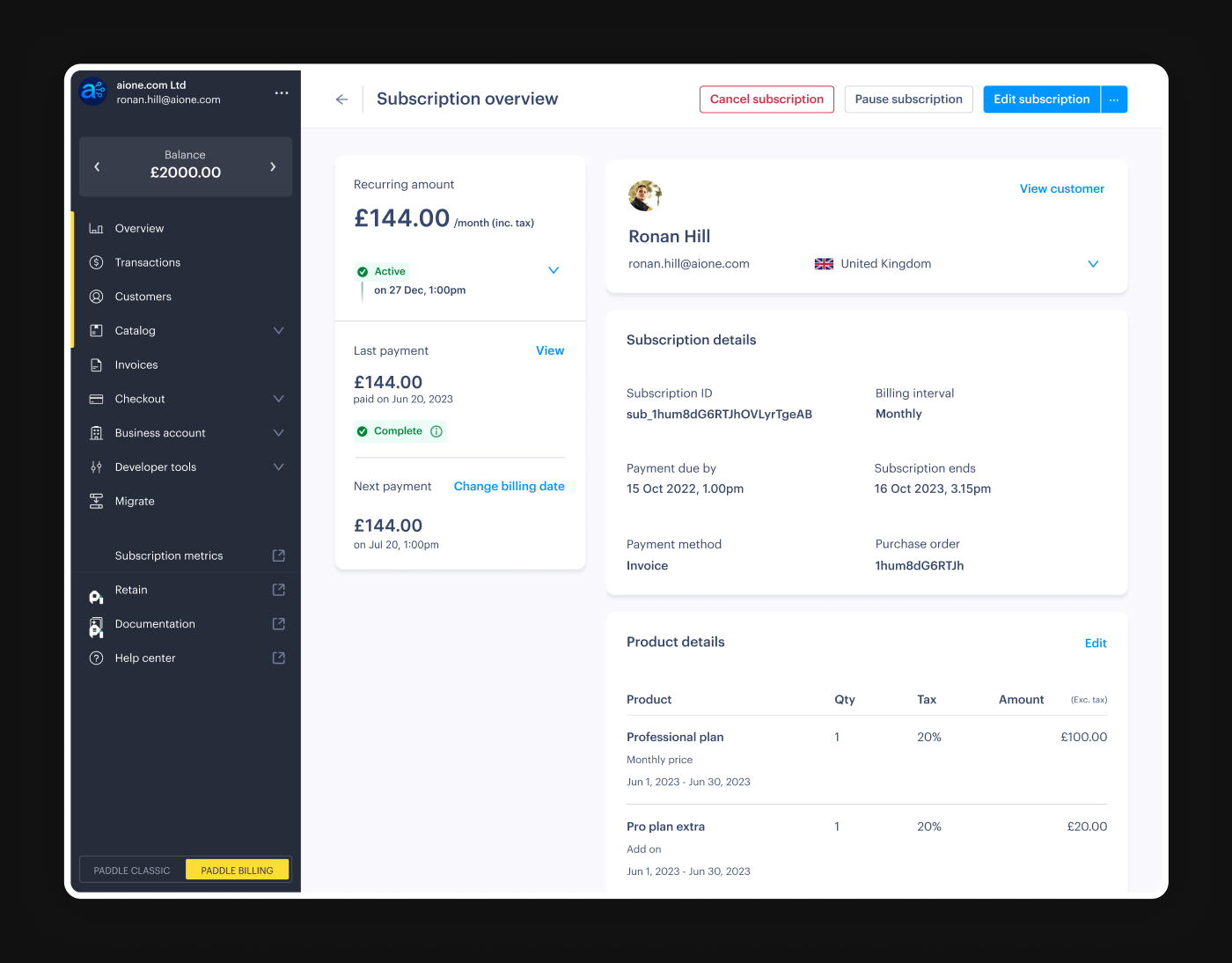The height and width of the screenshot is (963, 1232).
Task: Collapse the Active status panel
Action: pyautogui.click(x=554, y=270)
